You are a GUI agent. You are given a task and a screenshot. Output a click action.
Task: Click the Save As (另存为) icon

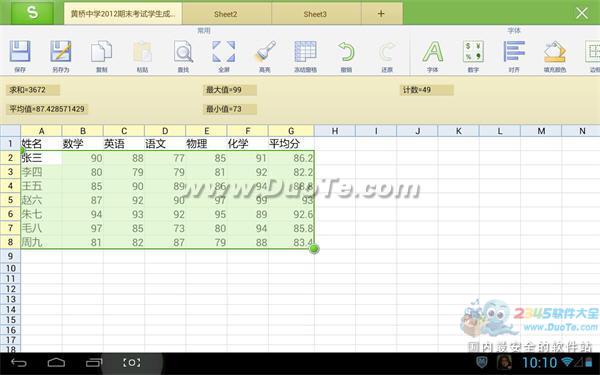click(x=61, y=51)
